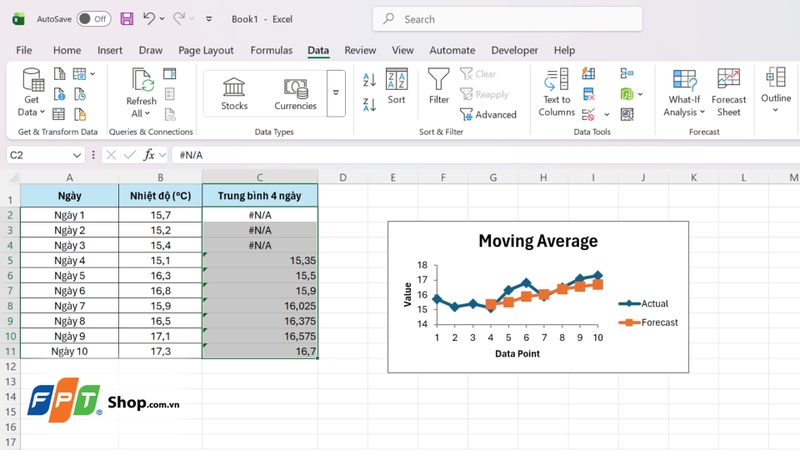
Task: Toggle the AutoSave switch
Action: tap(94, 19)
